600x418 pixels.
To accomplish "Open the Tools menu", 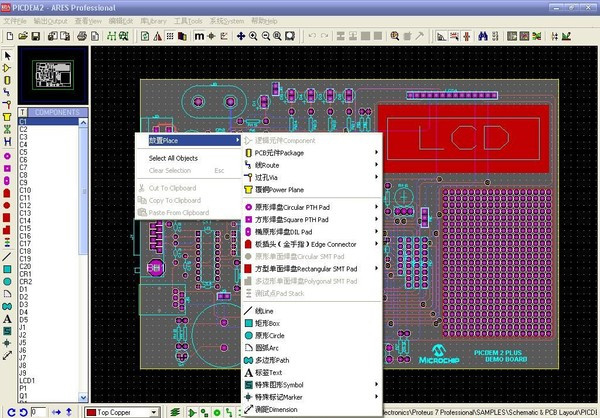I will (188, 21).
